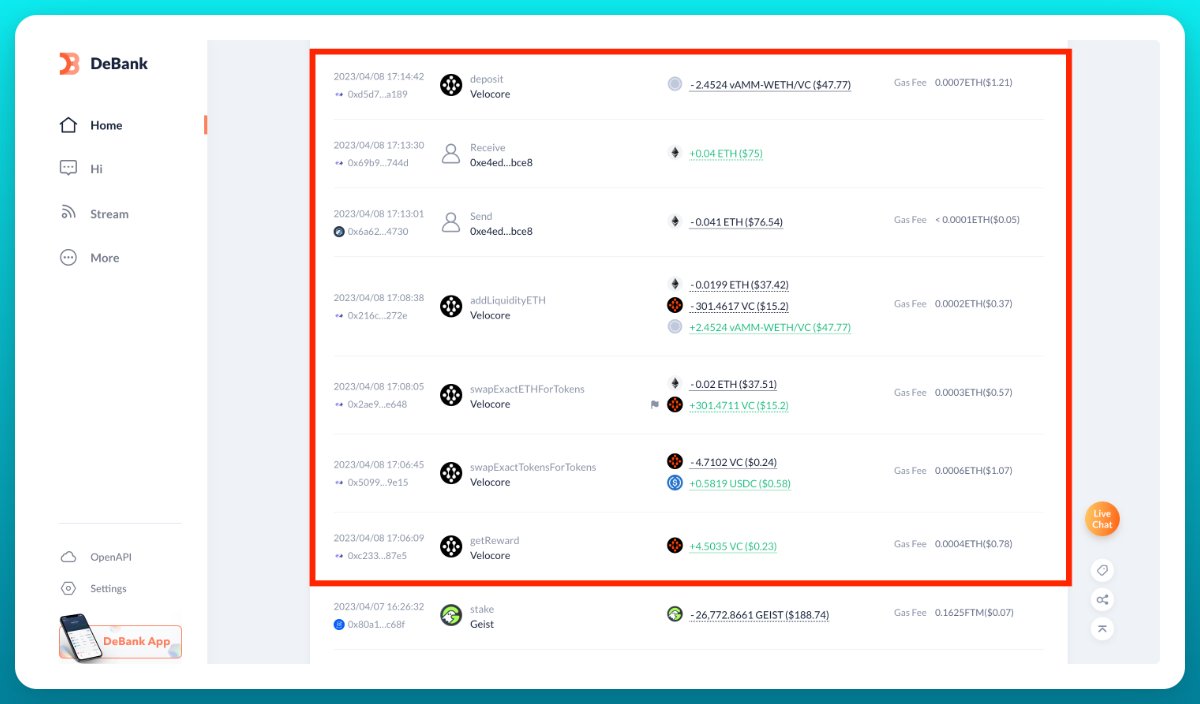Click -4.7102 VC ($0.24) amount
This screenshot has width=1200, height=704.
[x=733, y=462]
